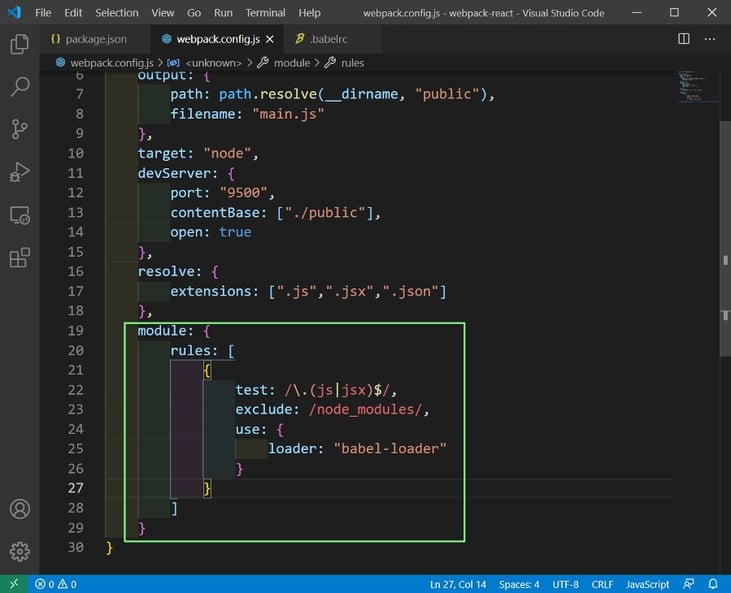Screen dimensions: 731x593
Task: Click the code minimap preview
Action: 695,86
